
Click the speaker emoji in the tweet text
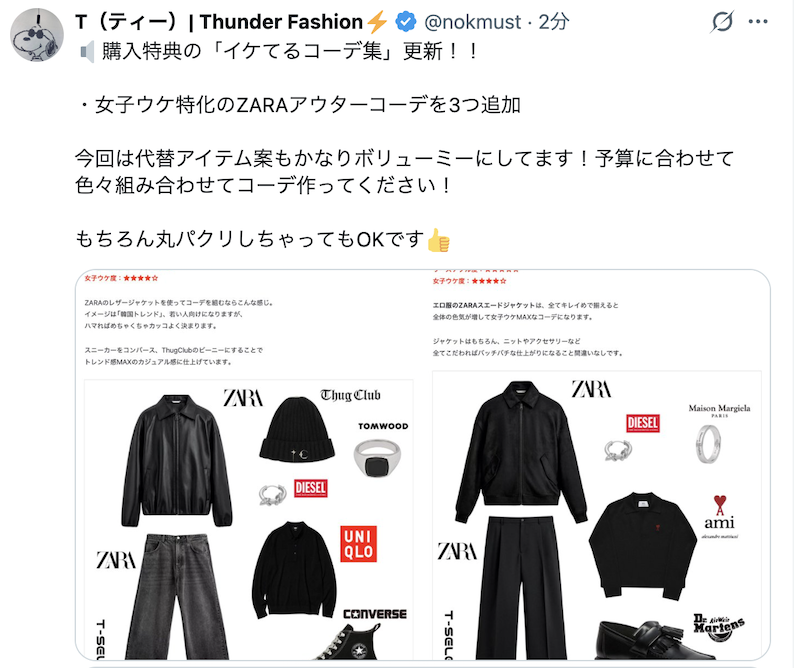87,52
